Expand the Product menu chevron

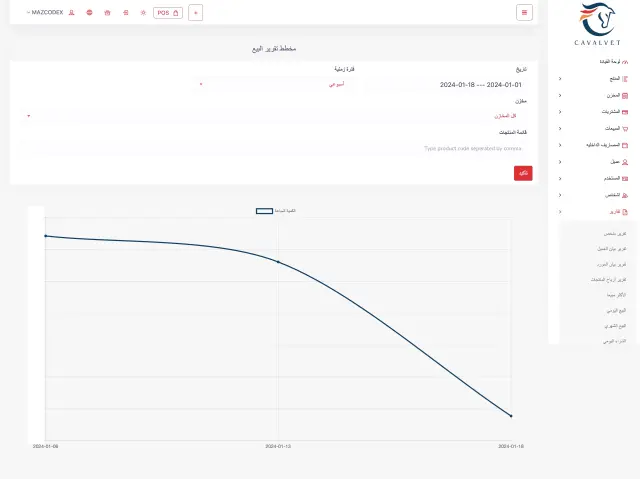tap(560, 79)
